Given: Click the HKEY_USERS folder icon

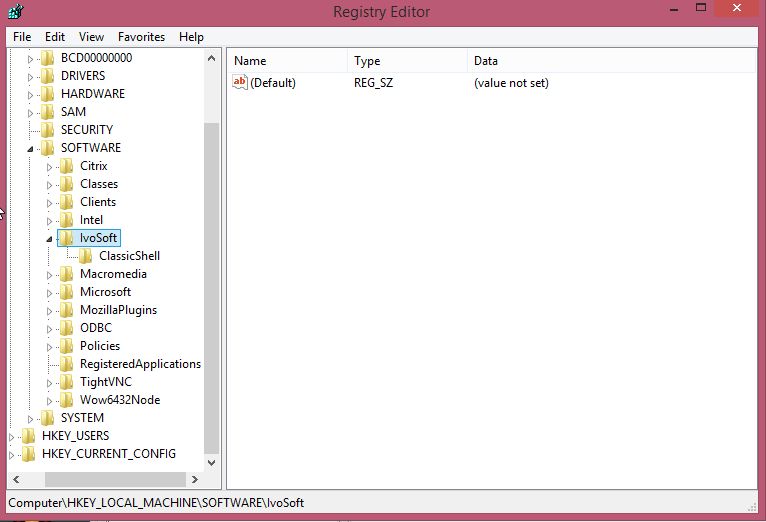Looking at the screenshot, I should pos(28,436).
